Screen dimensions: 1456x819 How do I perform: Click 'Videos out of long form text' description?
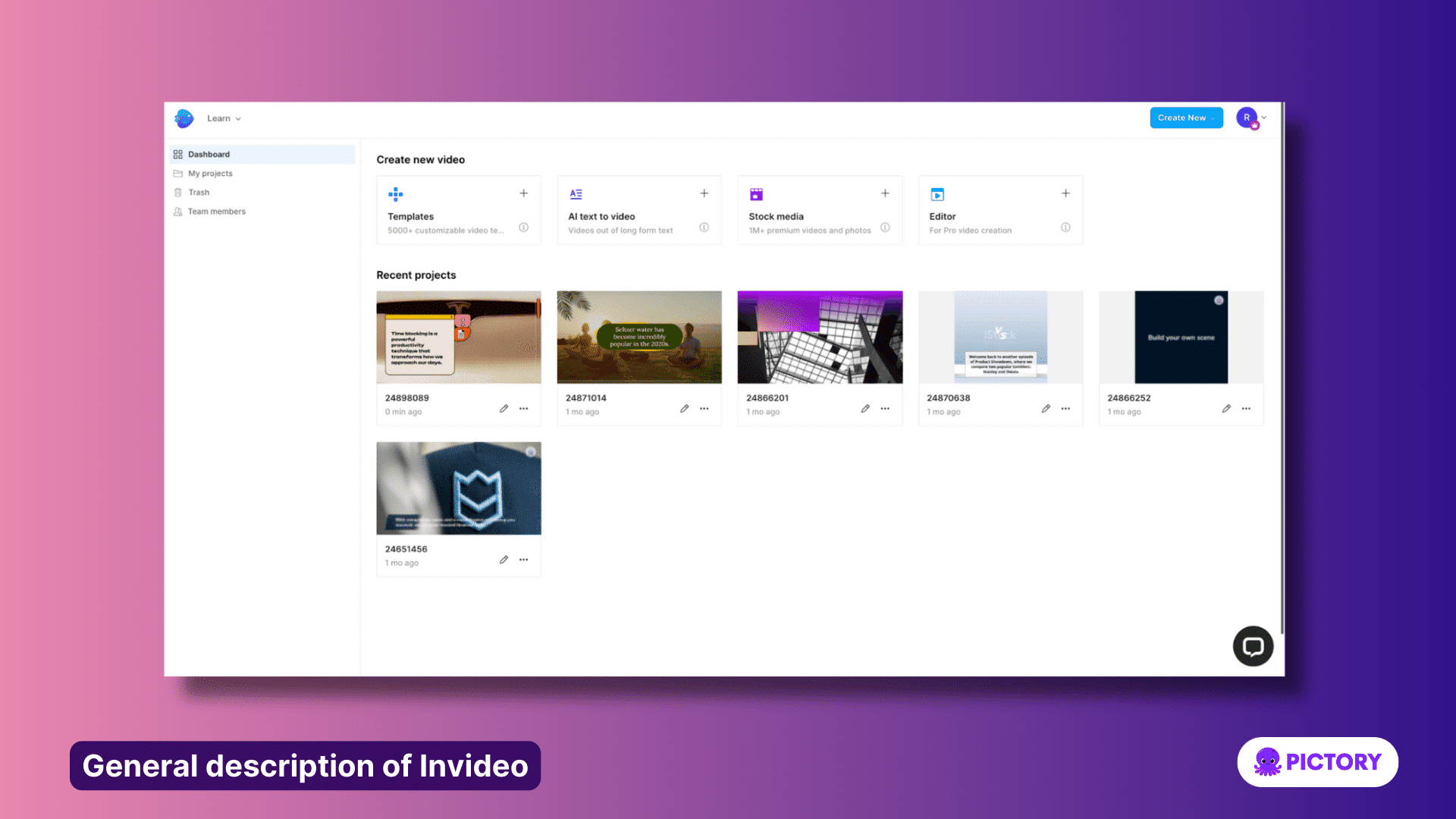click(620, 231)
